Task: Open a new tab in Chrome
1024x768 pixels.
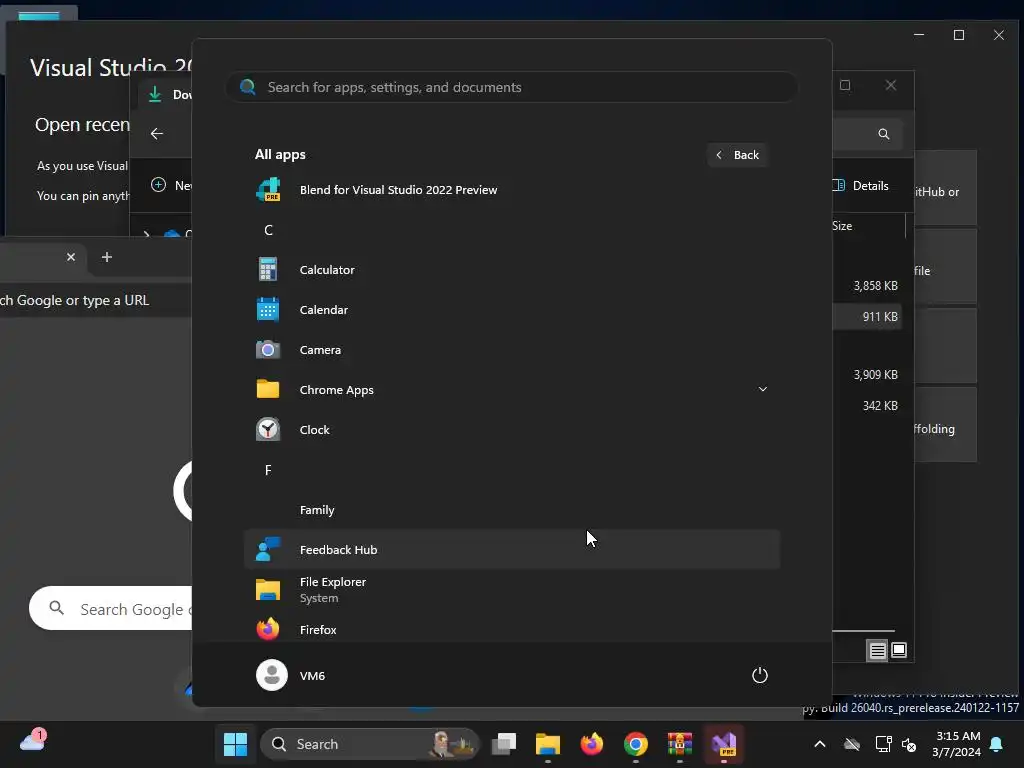Action: tap(107, 257)
